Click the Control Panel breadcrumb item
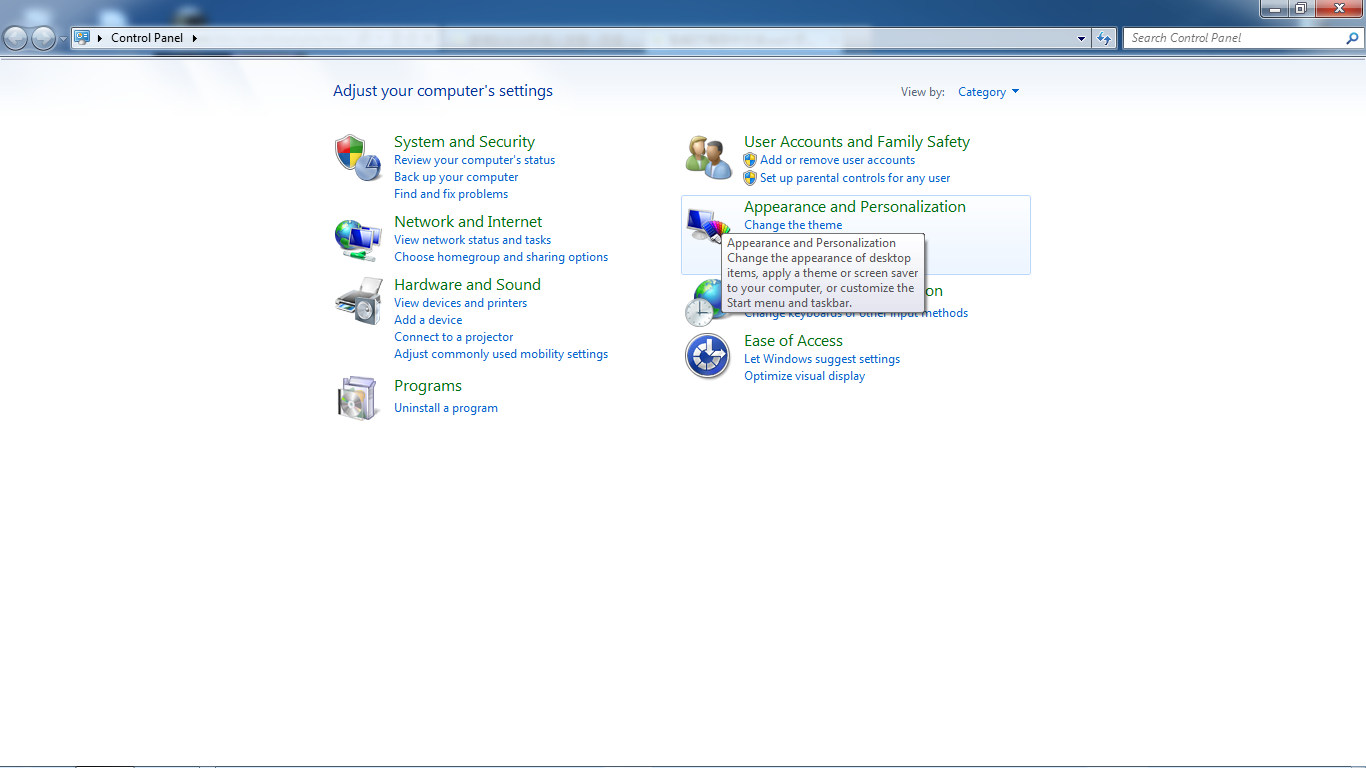 pos(146,38)
